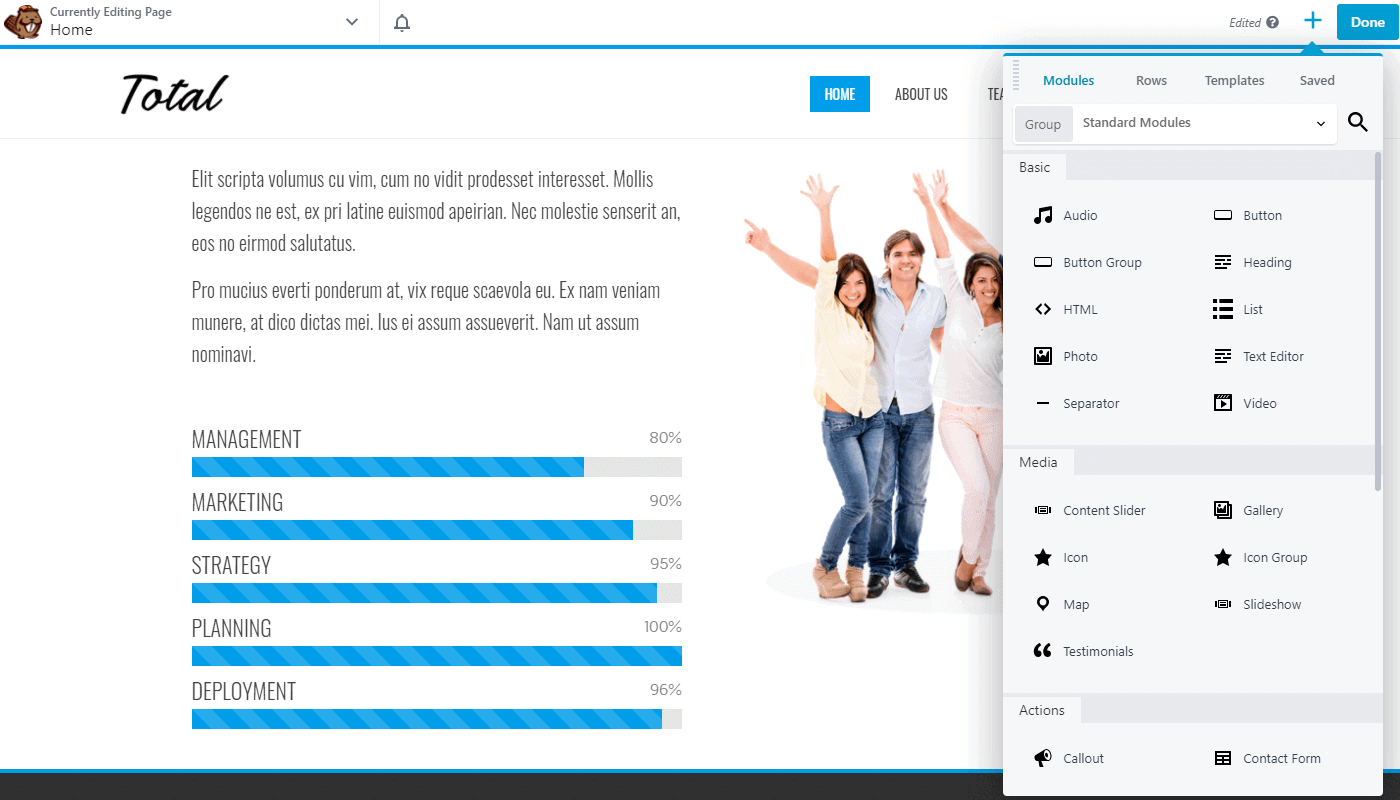Click the people celebrating photo
The image size is (1400, 800).
click(874, 390)
